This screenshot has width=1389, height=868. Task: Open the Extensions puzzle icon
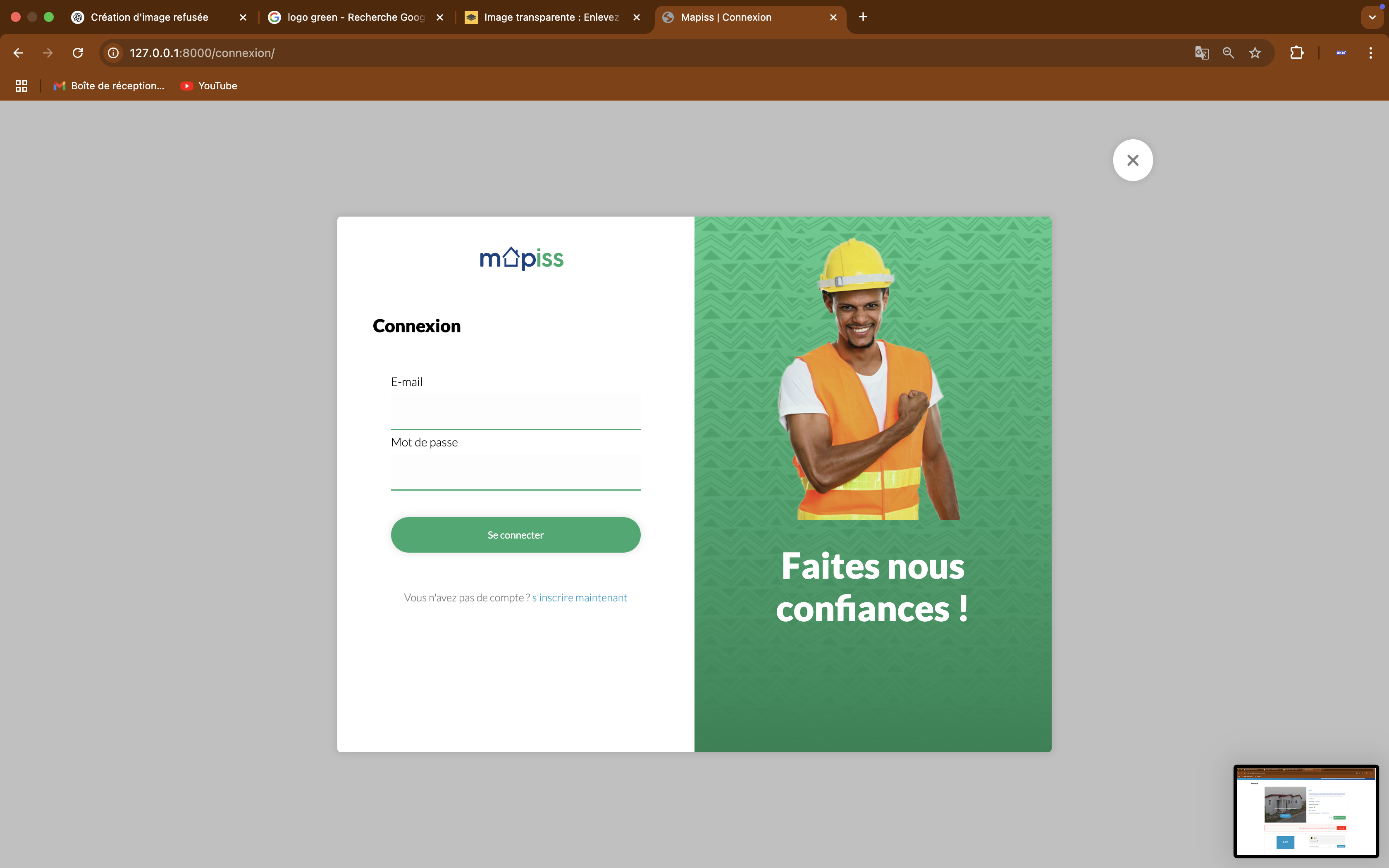pyautogui.click(x=1296, y=53)
